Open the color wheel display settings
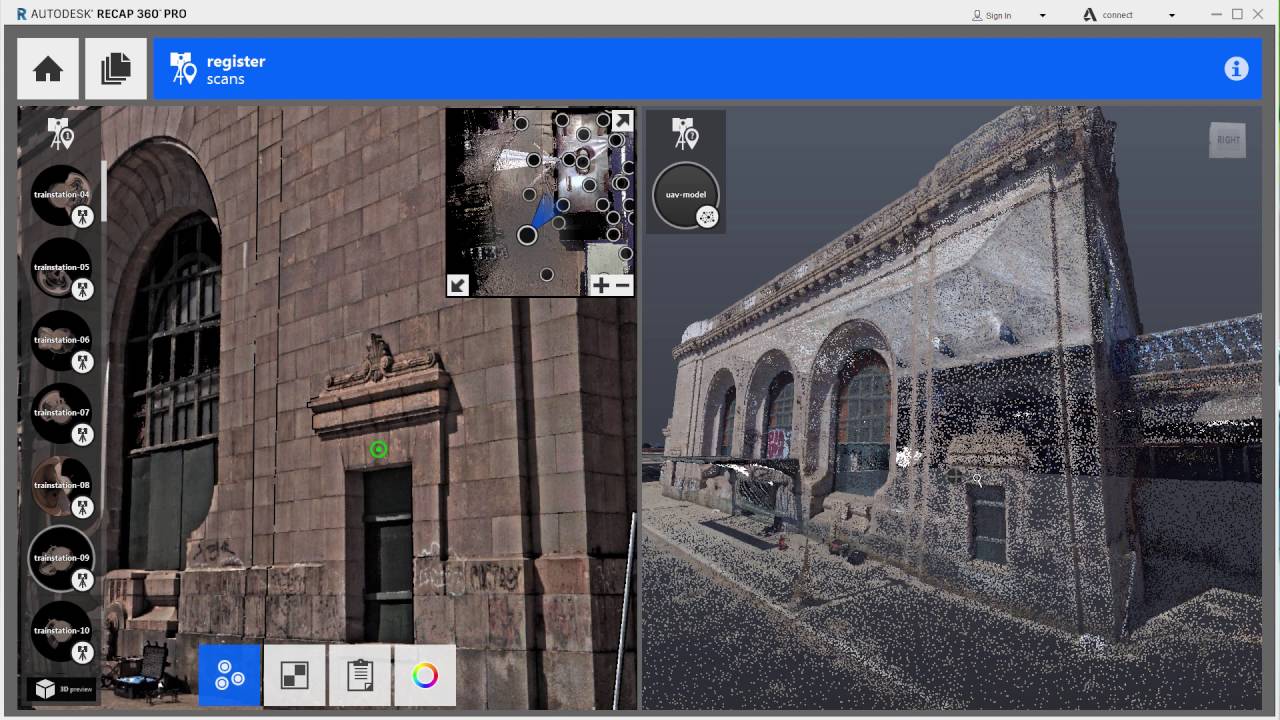1280x720 pixels. (x=425, y=675)
